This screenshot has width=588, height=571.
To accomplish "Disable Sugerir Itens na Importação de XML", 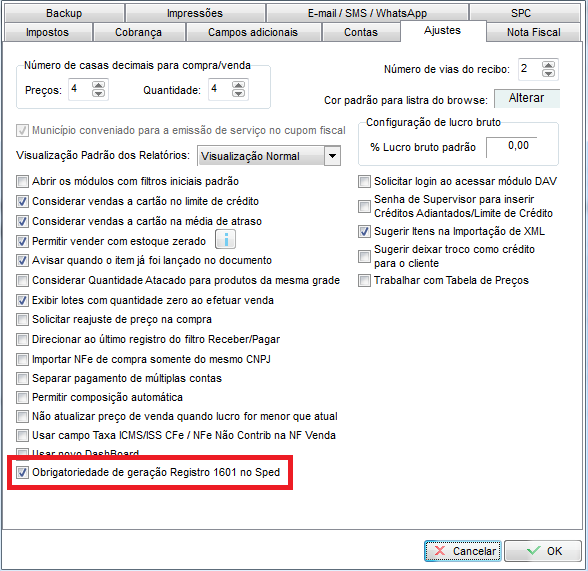I will (364, 231).
